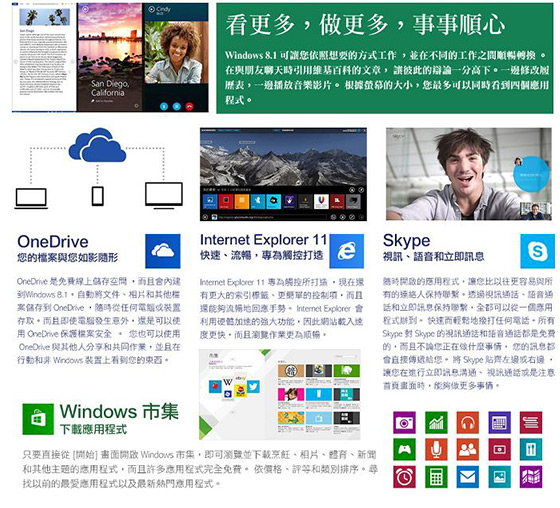Open the purple Calendar tile
Viewport: 560px width, 508px height.
[x=499, y=423]
